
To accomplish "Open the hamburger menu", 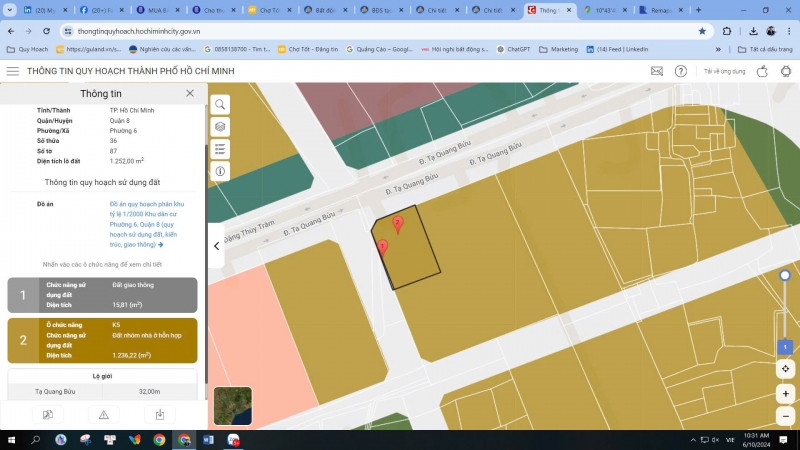I will pyautogui.click(x=13, y=72).
